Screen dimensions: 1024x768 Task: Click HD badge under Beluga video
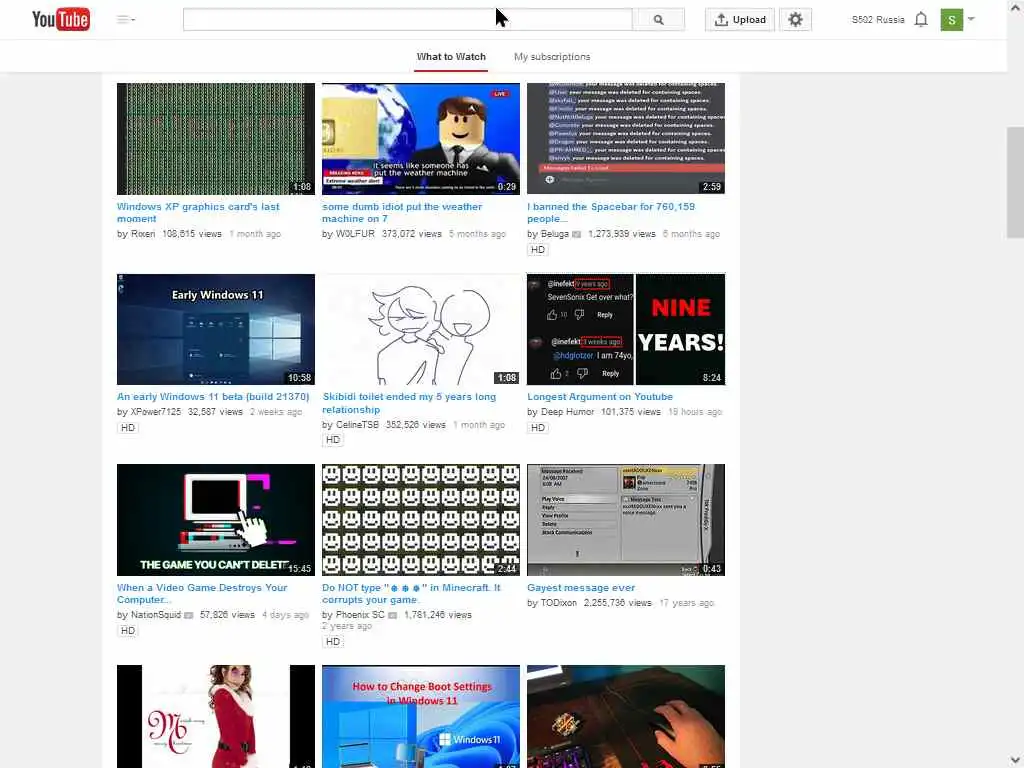(537, 249)
